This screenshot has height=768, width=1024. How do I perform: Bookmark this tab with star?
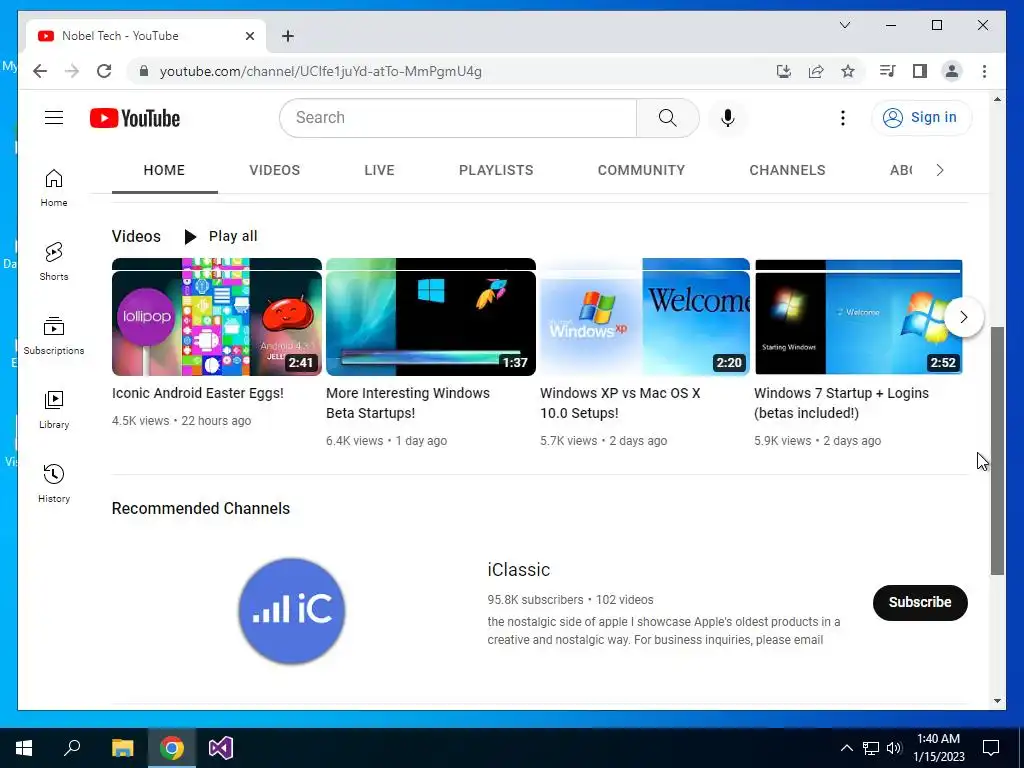pyautogui.click(x=848, y=71)
